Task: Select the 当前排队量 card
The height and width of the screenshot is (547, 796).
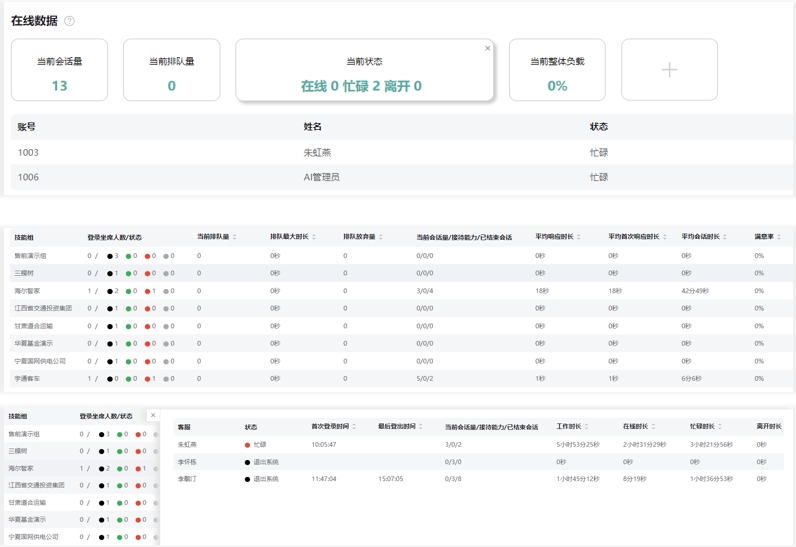Action: coord(171,71)
